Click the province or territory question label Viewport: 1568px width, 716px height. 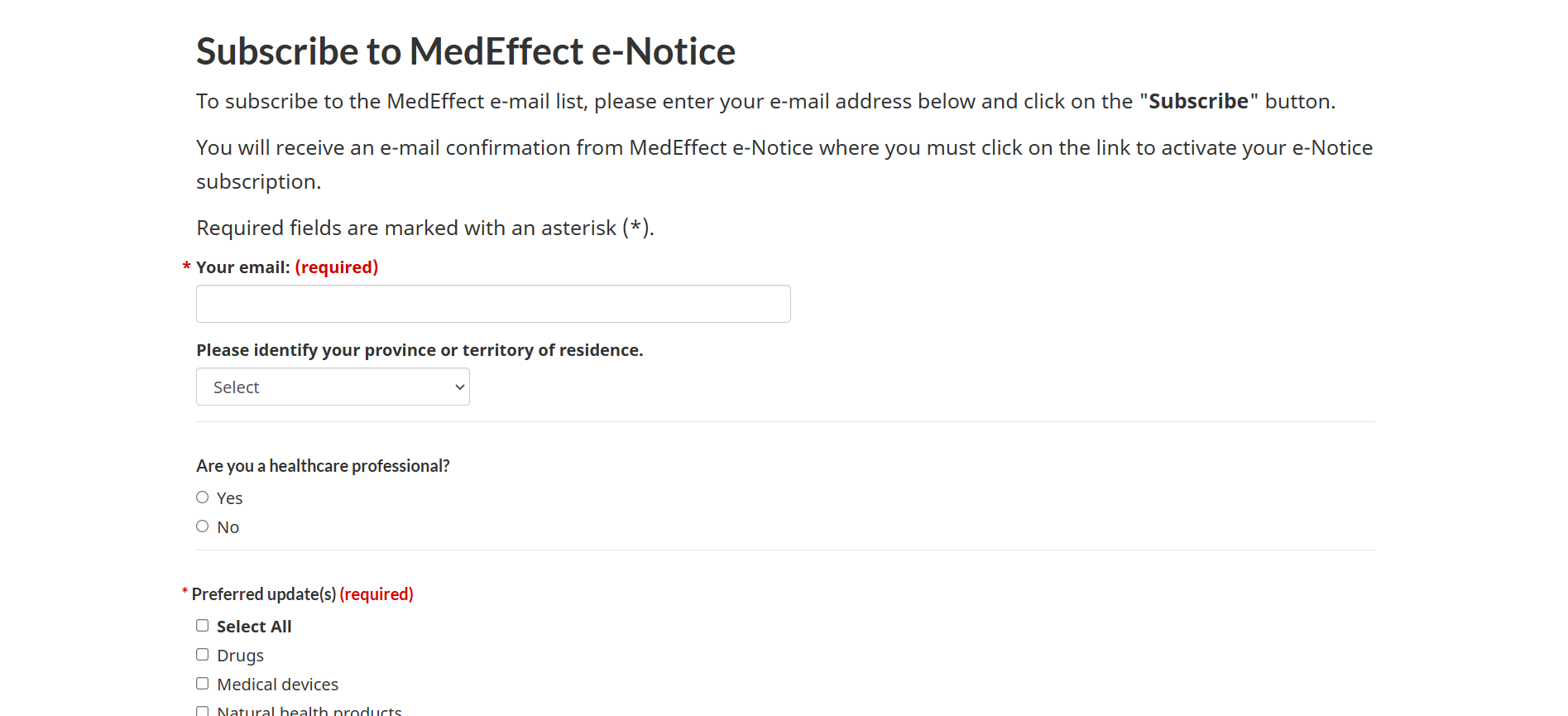click(x=420, y=350)
